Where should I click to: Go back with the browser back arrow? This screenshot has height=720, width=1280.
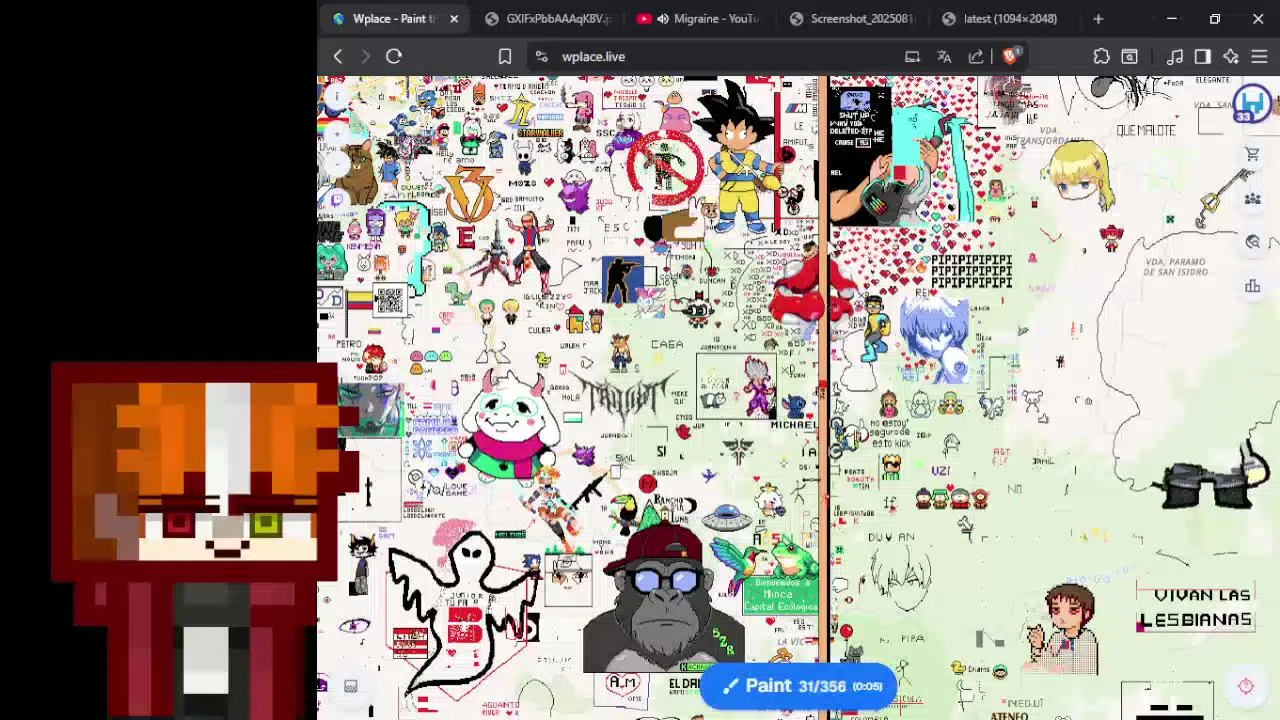[338, 57]
